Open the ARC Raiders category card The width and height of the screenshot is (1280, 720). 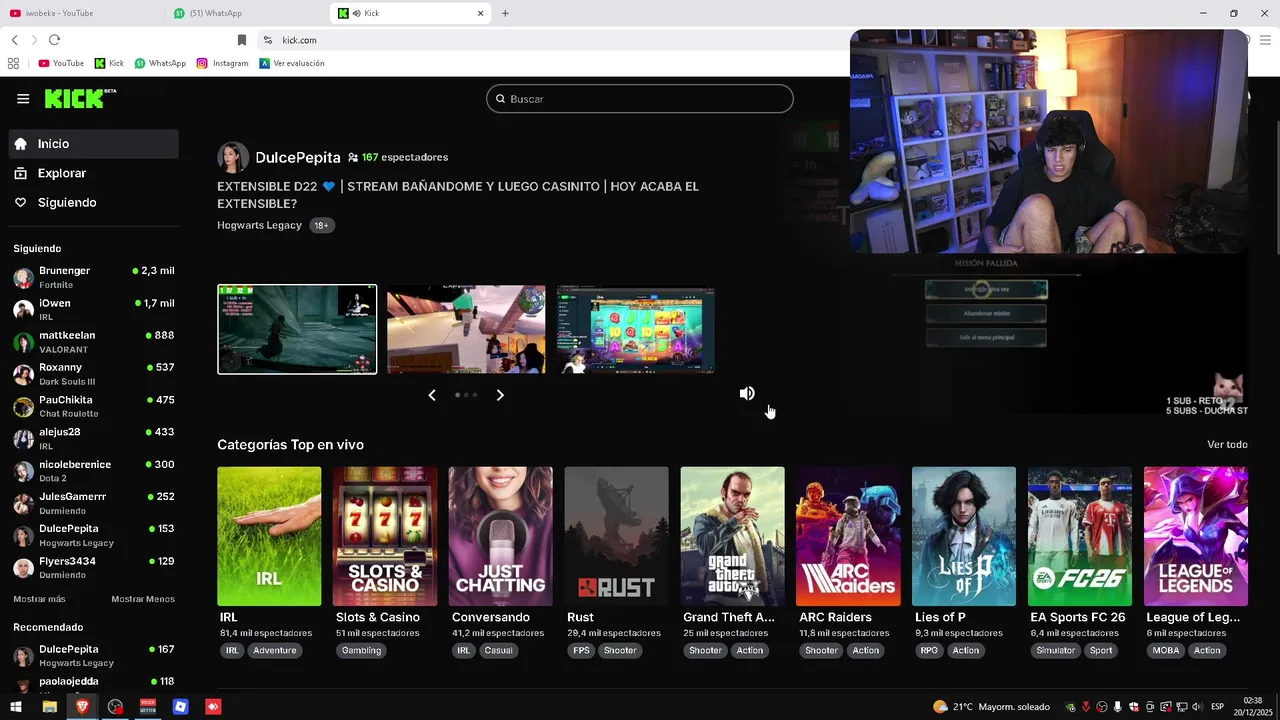click(x=848, y=536)
